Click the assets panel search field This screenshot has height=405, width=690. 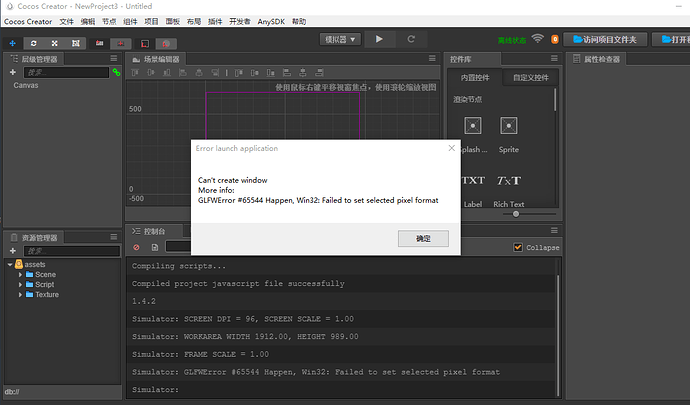[71, 251]
